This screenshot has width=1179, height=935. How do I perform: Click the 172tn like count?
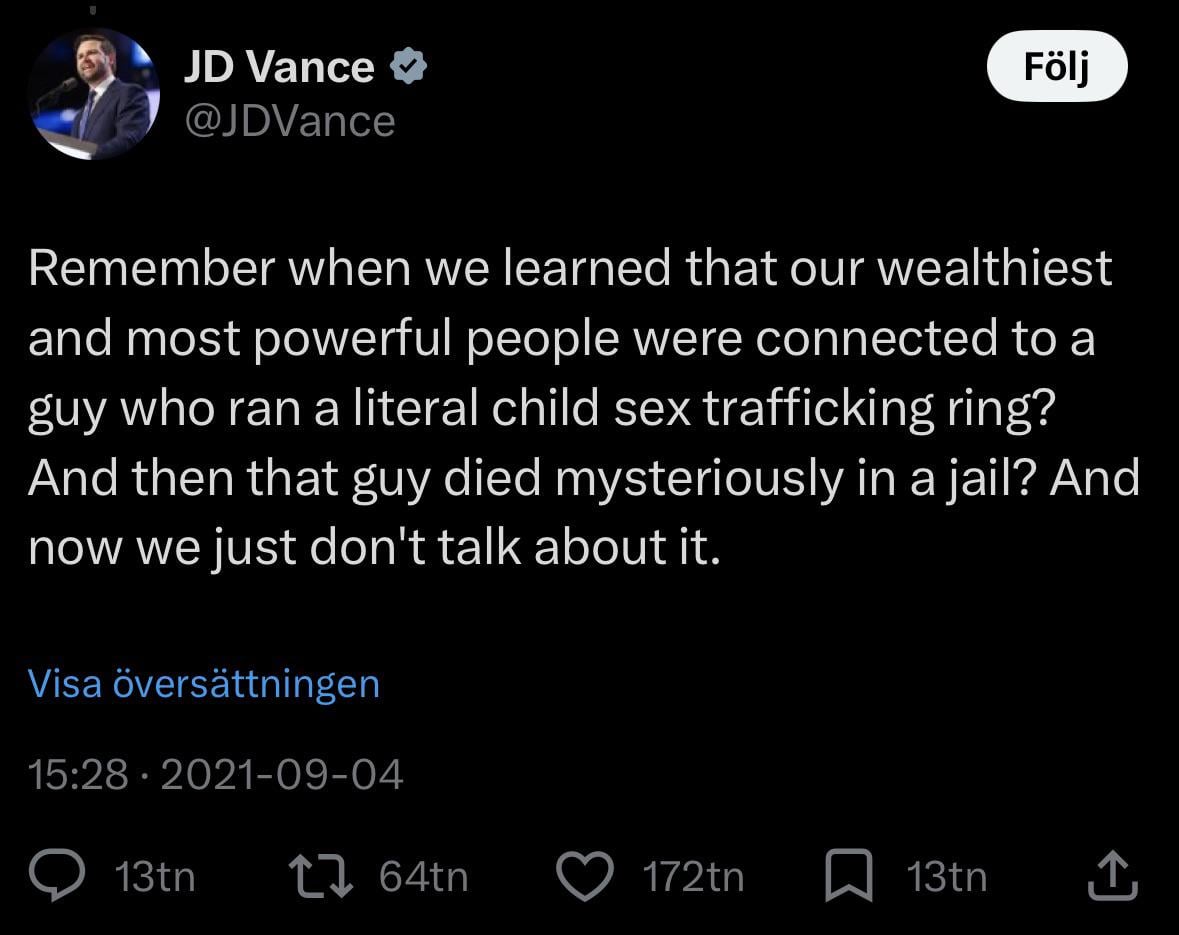[693, 877]
